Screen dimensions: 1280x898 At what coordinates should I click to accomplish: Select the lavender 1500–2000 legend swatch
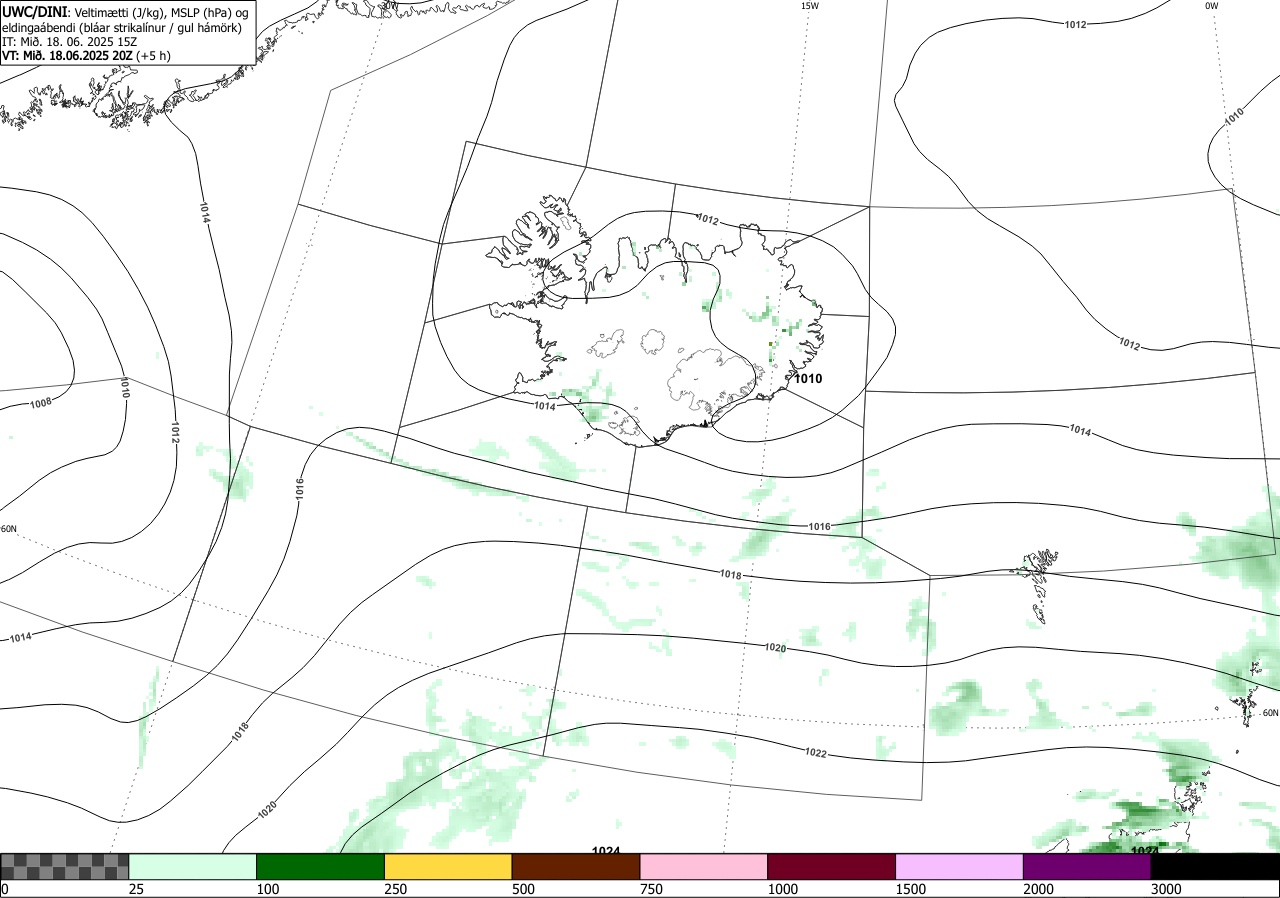[x=960, y=866]
